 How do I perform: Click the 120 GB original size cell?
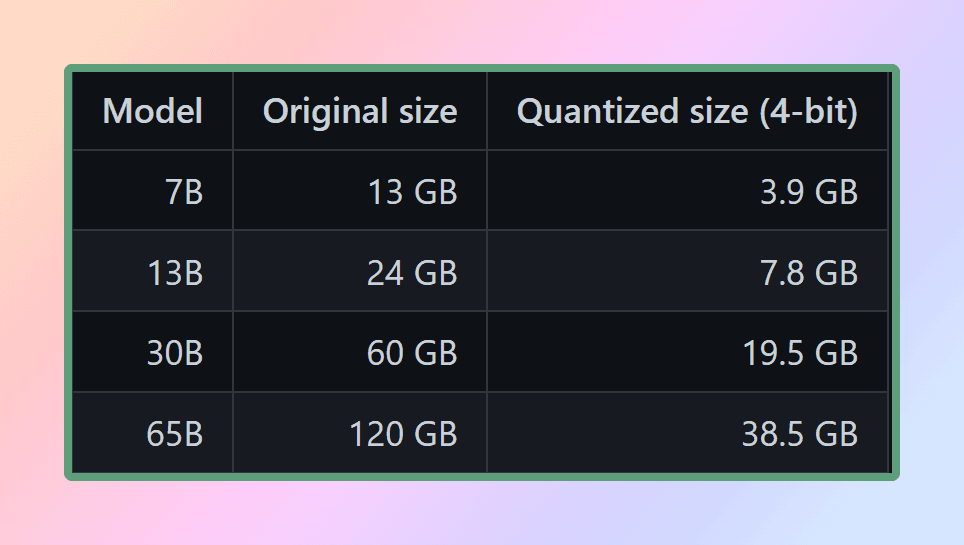tap(360, 433)
